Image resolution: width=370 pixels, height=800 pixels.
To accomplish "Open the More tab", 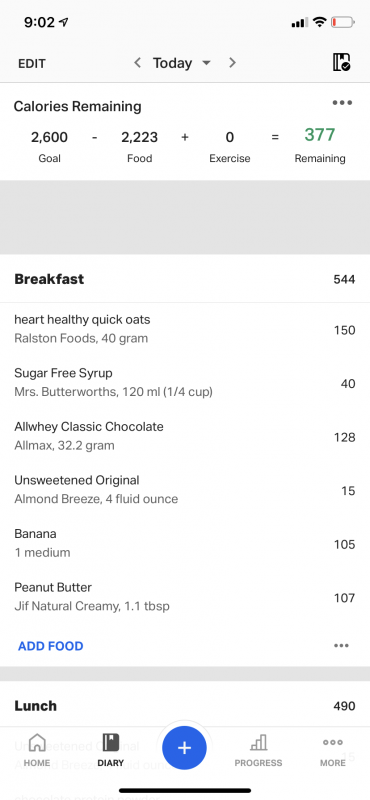I will pos(333,751).
